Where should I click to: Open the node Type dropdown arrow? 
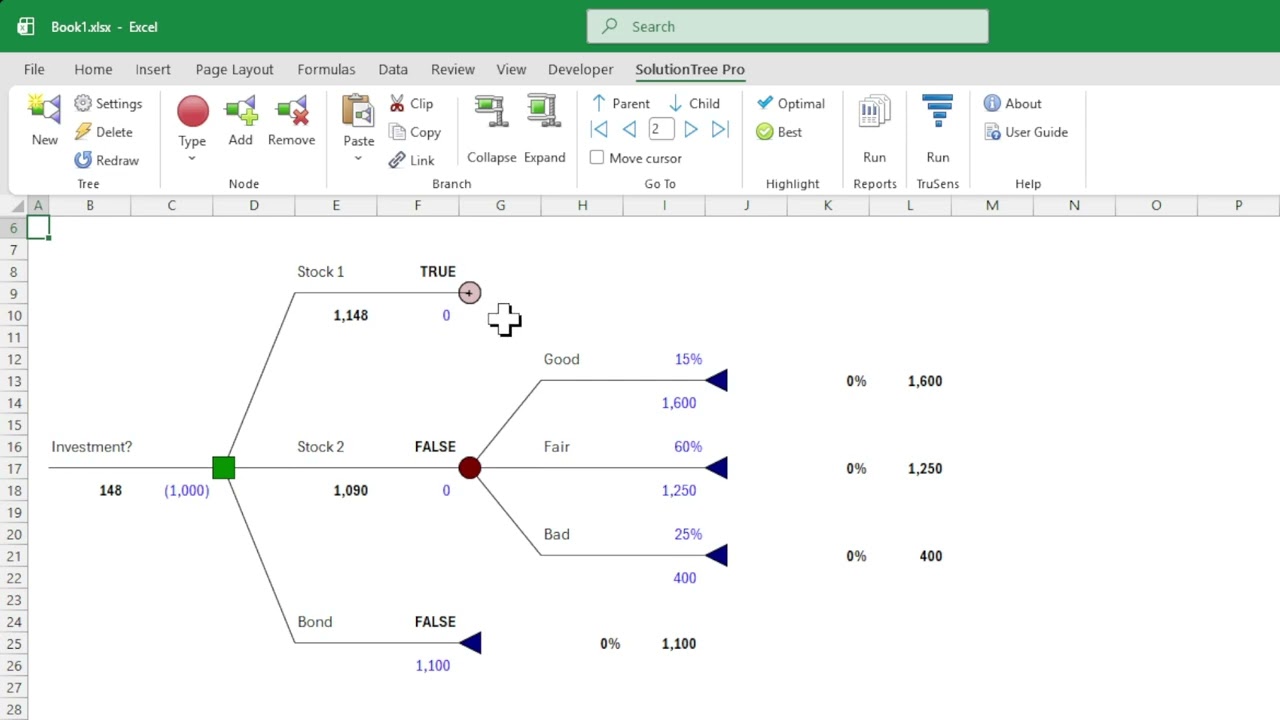pyautogui.click(x=192, y=159)
